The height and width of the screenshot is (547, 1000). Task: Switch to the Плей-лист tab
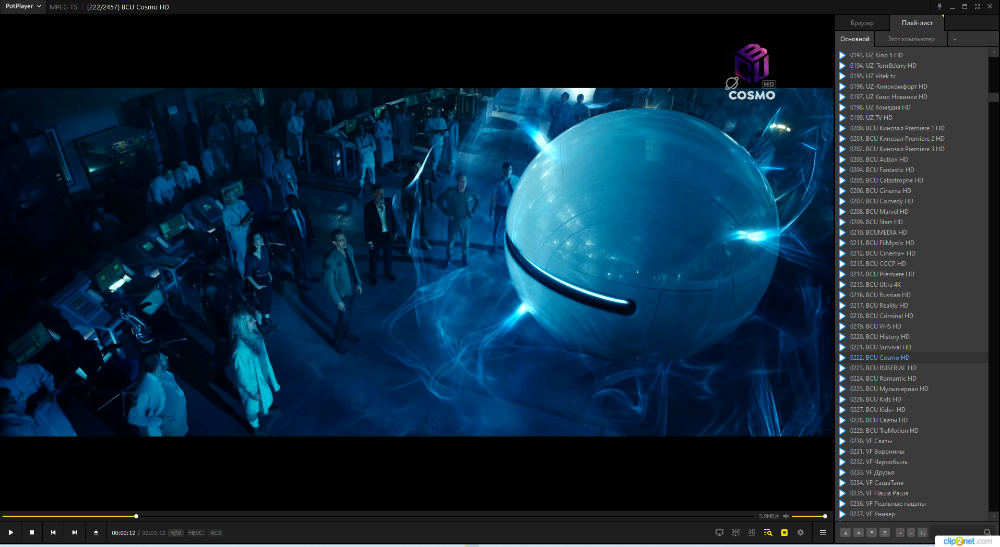(x=916, y=23)
